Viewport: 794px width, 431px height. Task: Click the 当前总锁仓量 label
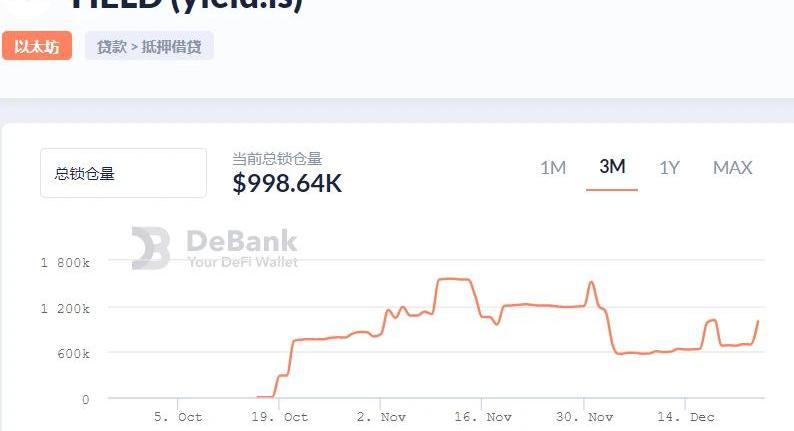pos(277,158)
